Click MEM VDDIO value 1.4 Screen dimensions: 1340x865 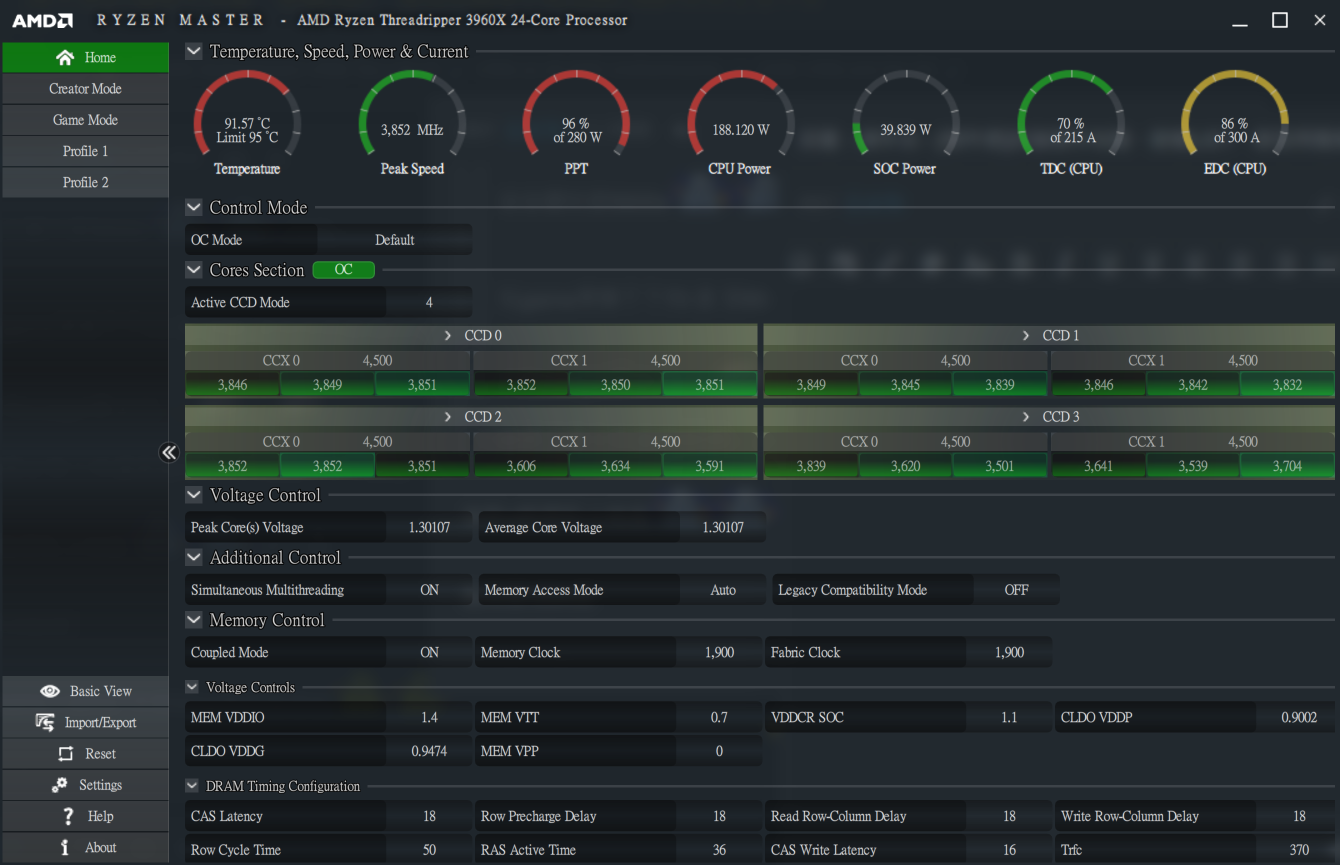tap(429, 717)
